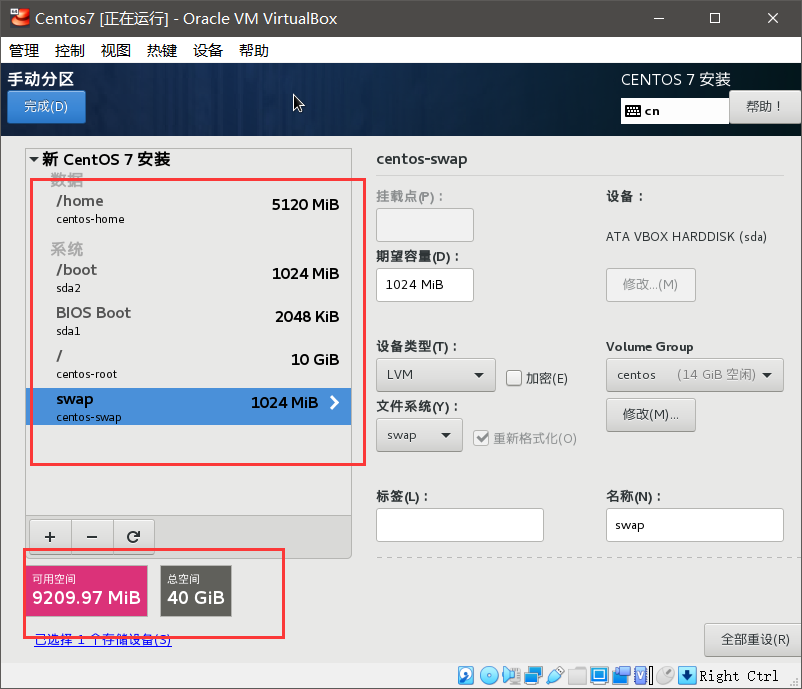Click the 10 GiB size text
Viewport: 802px width, 689px height.
[315, 360]
